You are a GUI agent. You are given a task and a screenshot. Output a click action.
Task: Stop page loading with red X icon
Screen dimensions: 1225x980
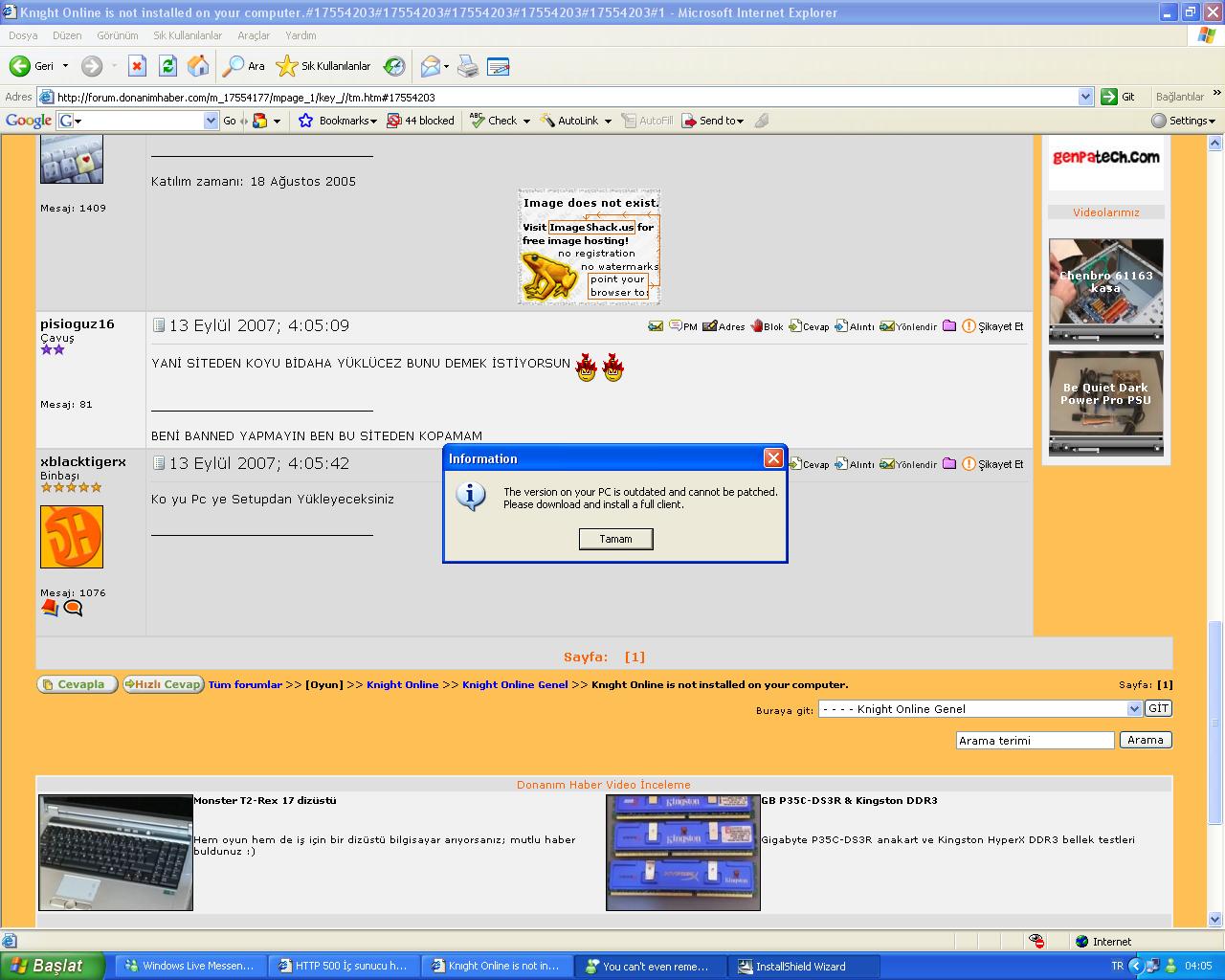click(x=137, y=66)
